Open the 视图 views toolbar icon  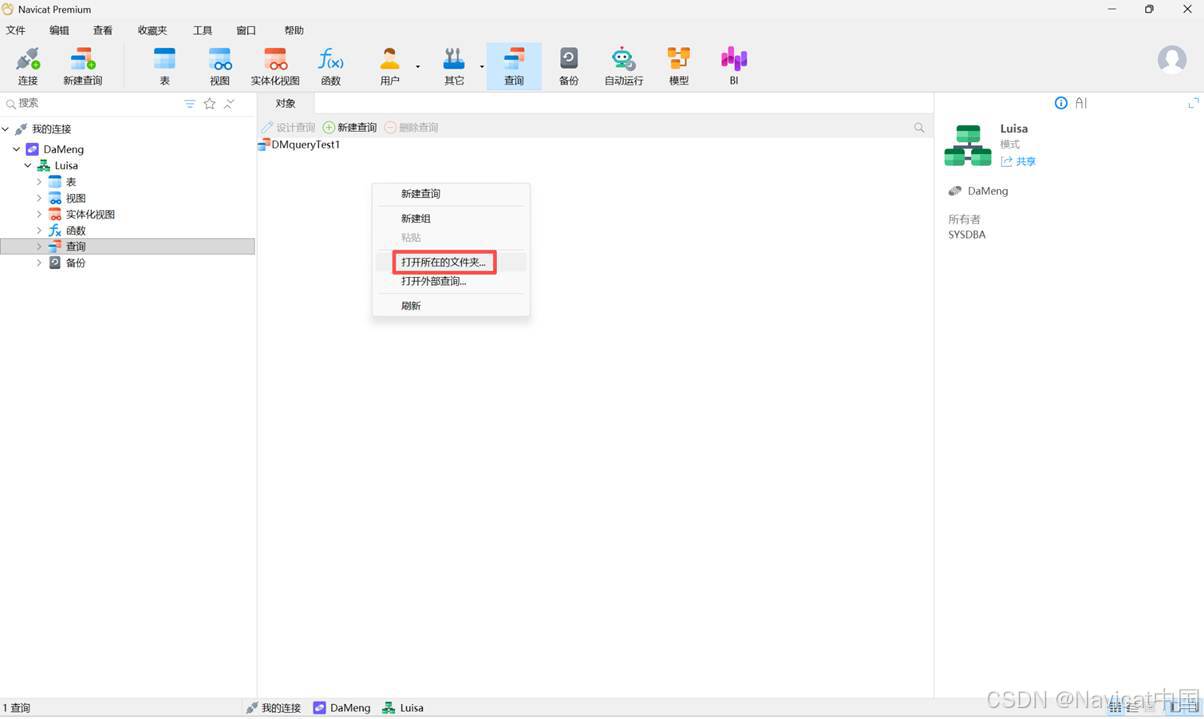[220, 66]
